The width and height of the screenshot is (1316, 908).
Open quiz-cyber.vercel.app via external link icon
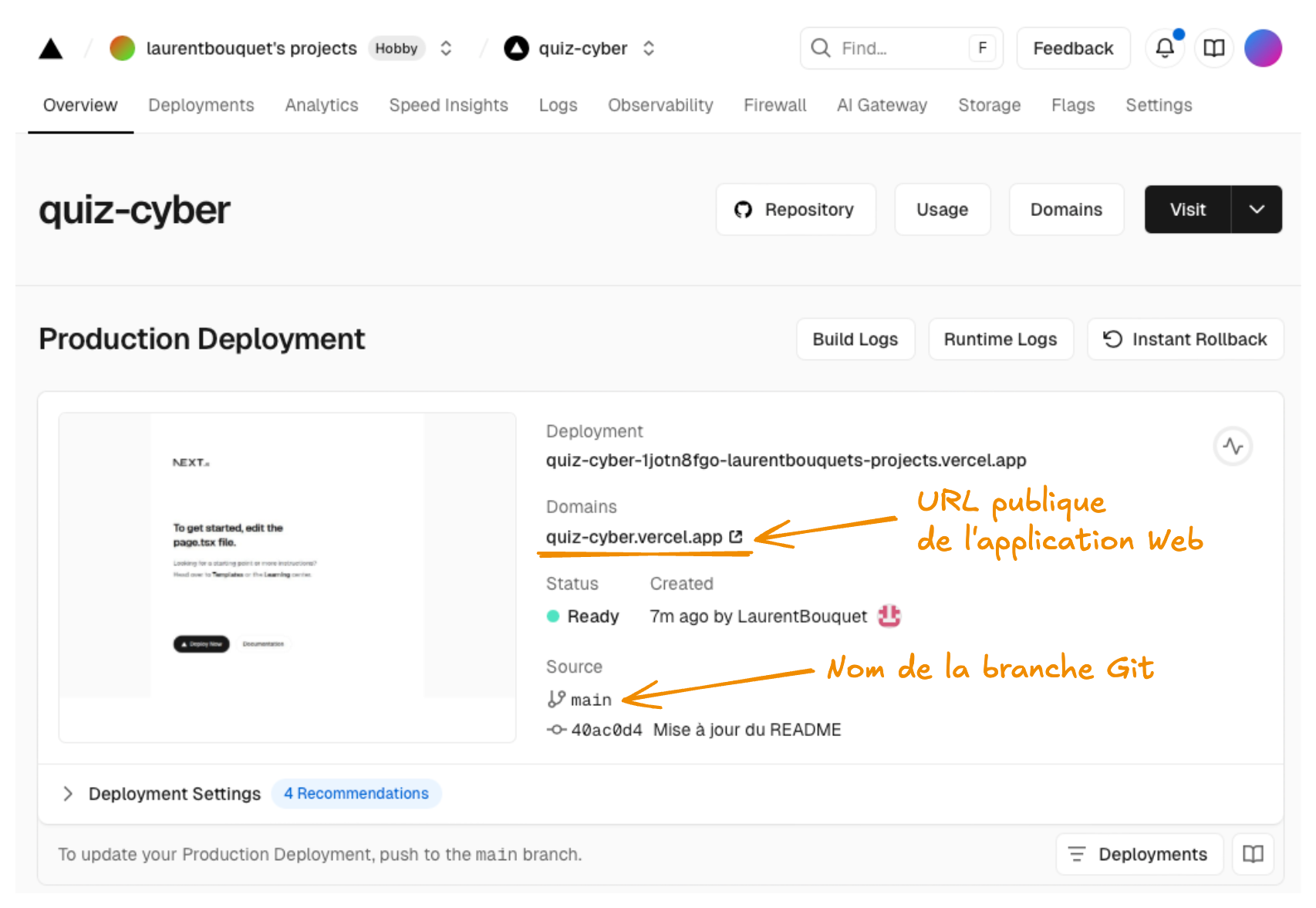(x=736, y=537)
